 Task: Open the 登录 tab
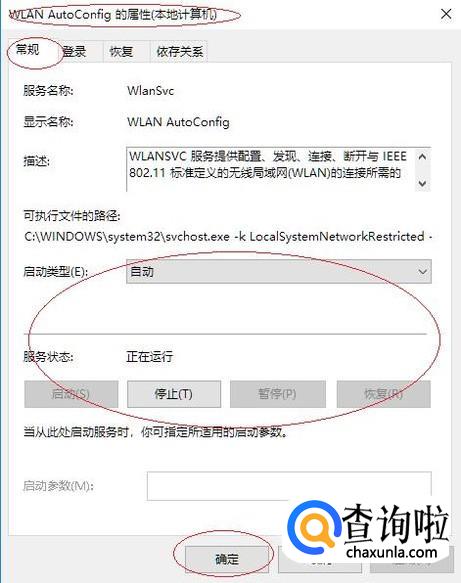pyautogui.click(x=74, y=51)
